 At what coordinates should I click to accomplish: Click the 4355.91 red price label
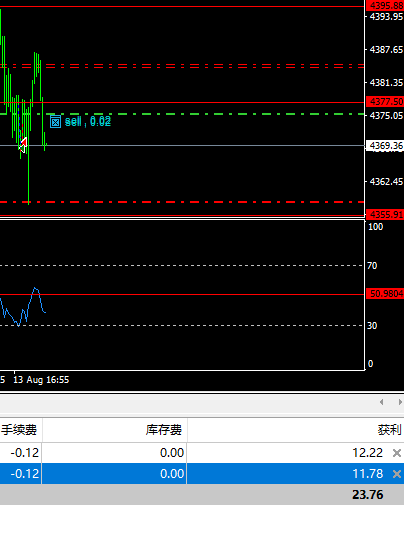[x=385, y=214]
